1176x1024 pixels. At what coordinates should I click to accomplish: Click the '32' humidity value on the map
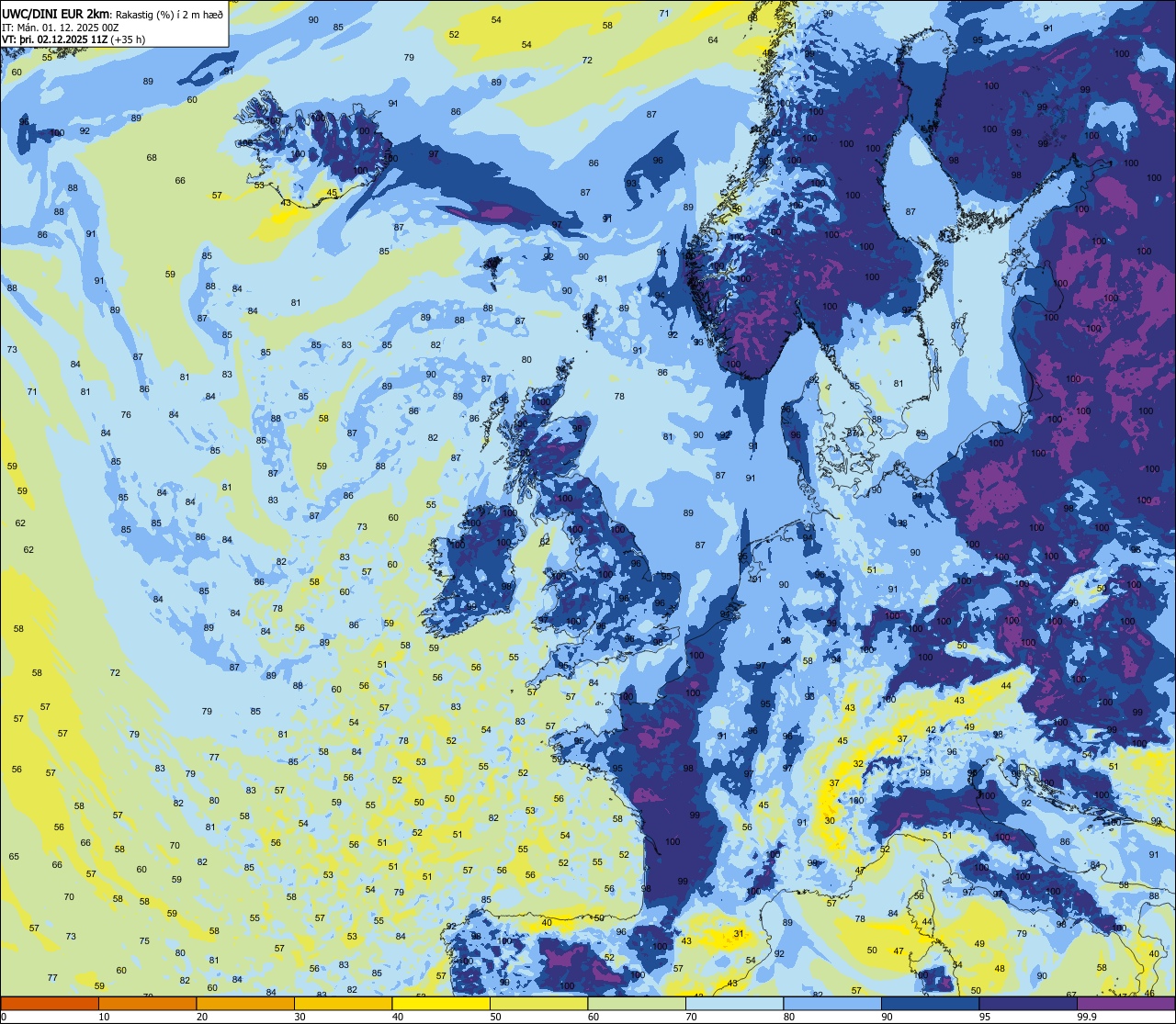pos(858,764)
